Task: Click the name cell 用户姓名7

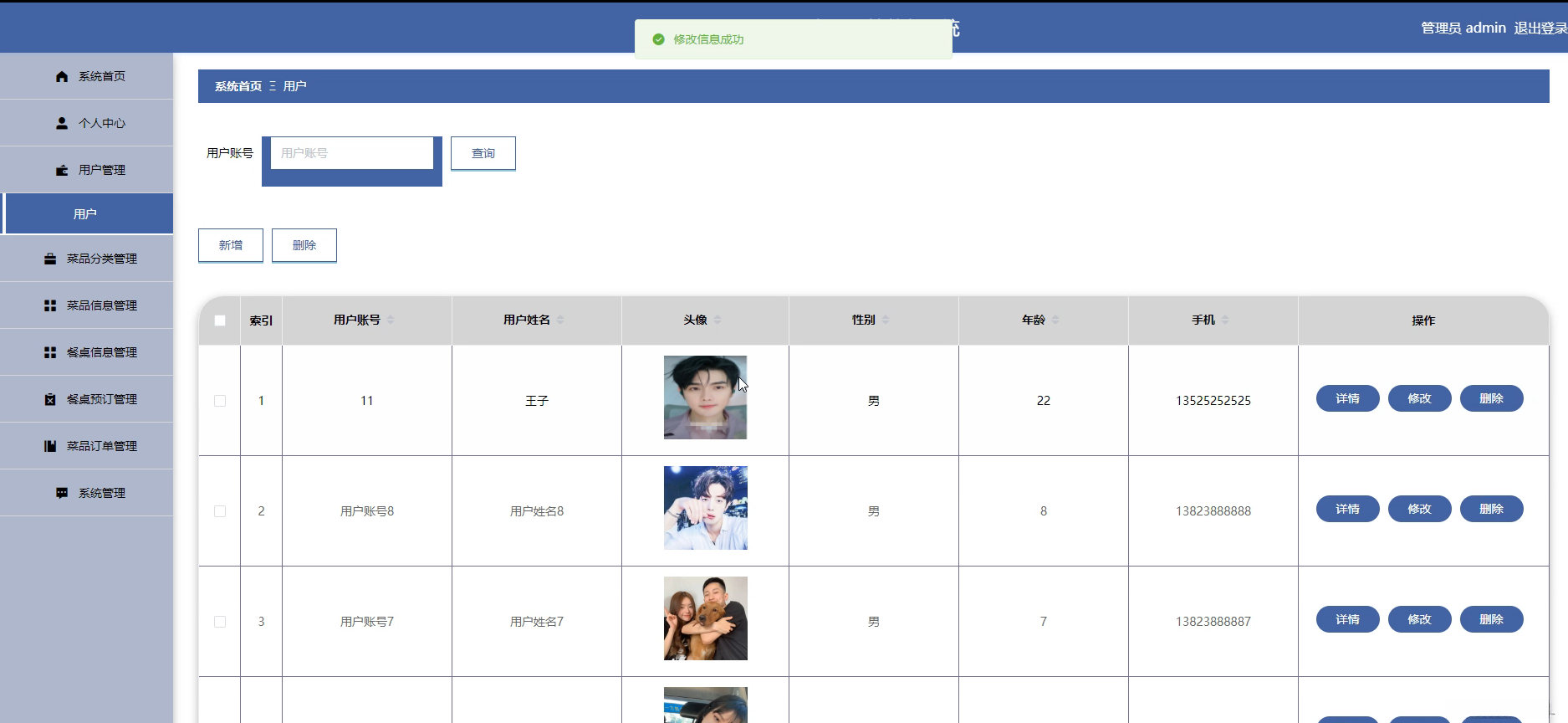Action: coord(537,622)
